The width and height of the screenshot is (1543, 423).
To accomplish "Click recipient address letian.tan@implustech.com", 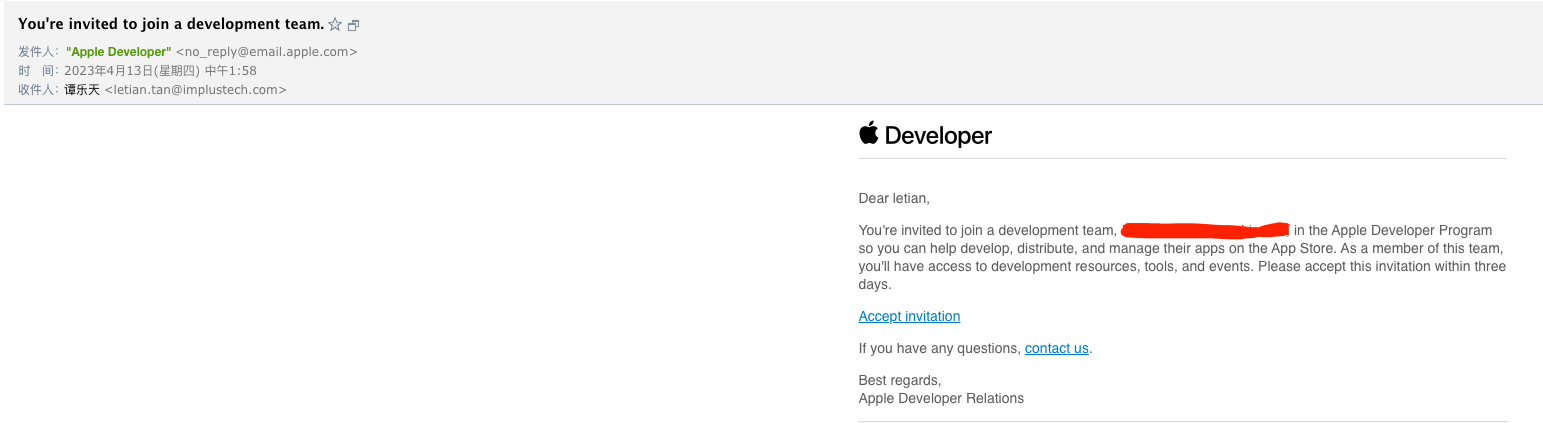I will coord(196,89).
